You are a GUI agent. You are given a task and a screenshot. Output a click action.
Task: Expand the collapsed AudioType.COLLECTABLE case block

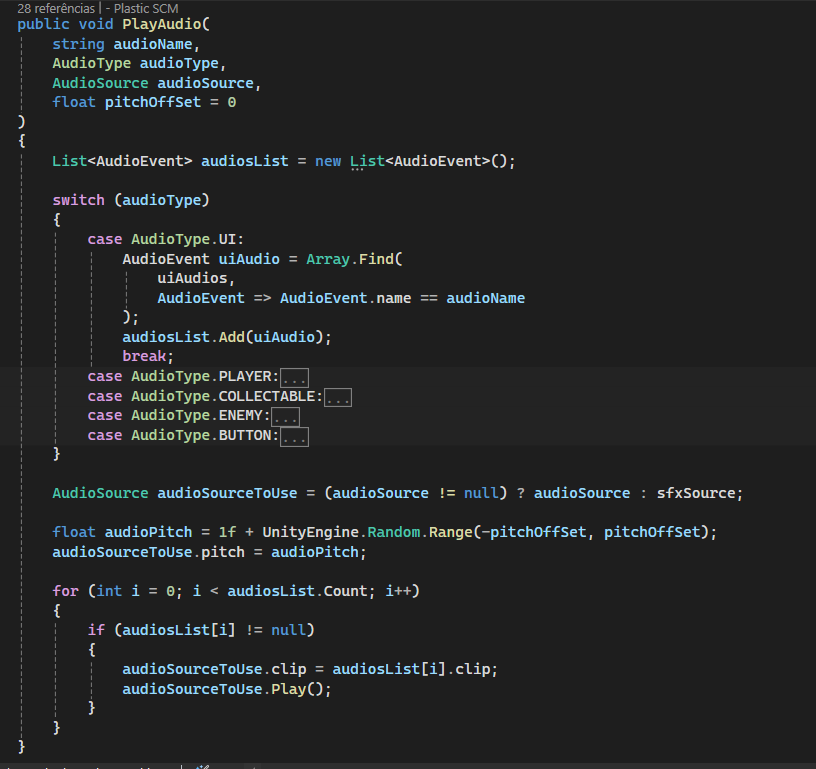coord(338,397)
